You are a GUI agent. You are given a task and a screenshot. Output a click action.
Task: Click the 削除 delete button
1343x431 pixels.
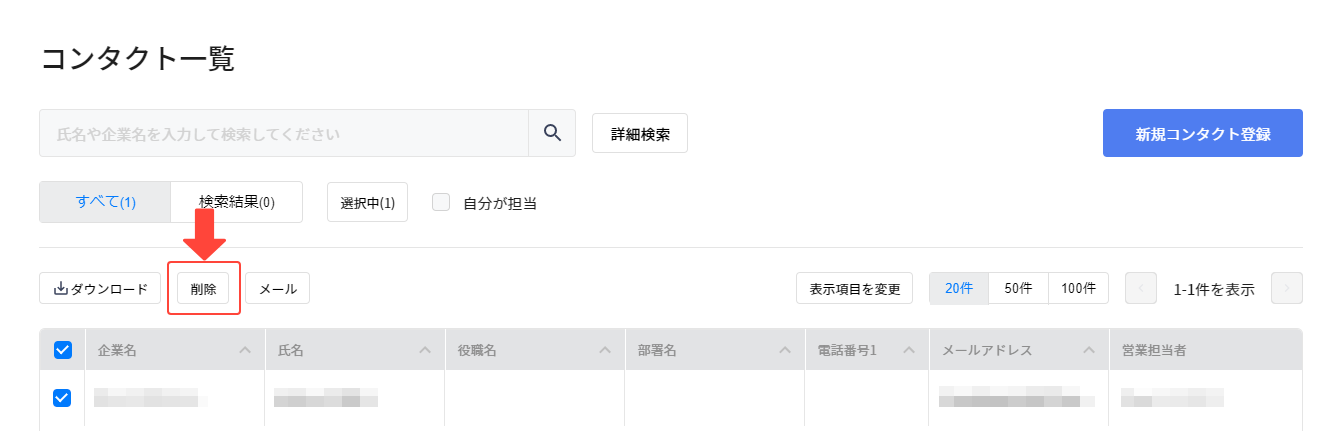203,288
